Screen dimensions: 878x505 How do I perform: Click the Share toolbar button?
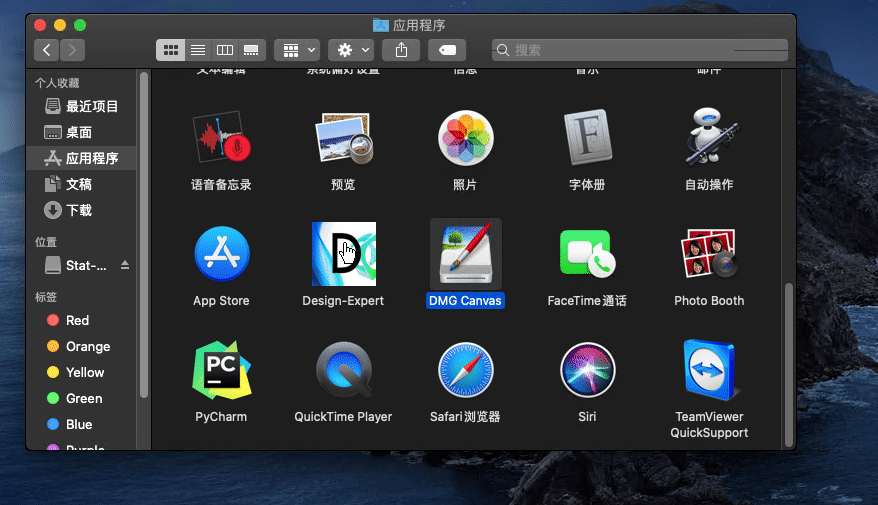(x=401, y=50)
